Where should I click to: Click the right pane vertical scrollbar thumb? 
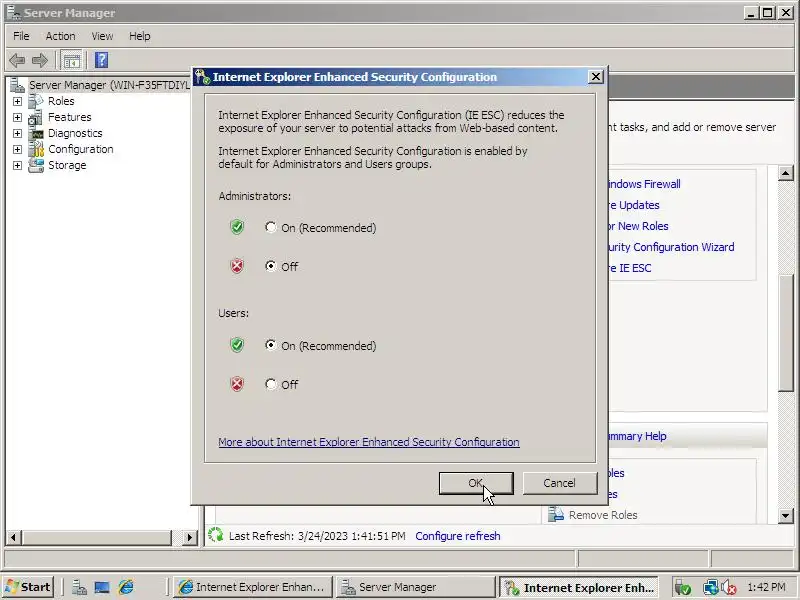pos(786,333)
